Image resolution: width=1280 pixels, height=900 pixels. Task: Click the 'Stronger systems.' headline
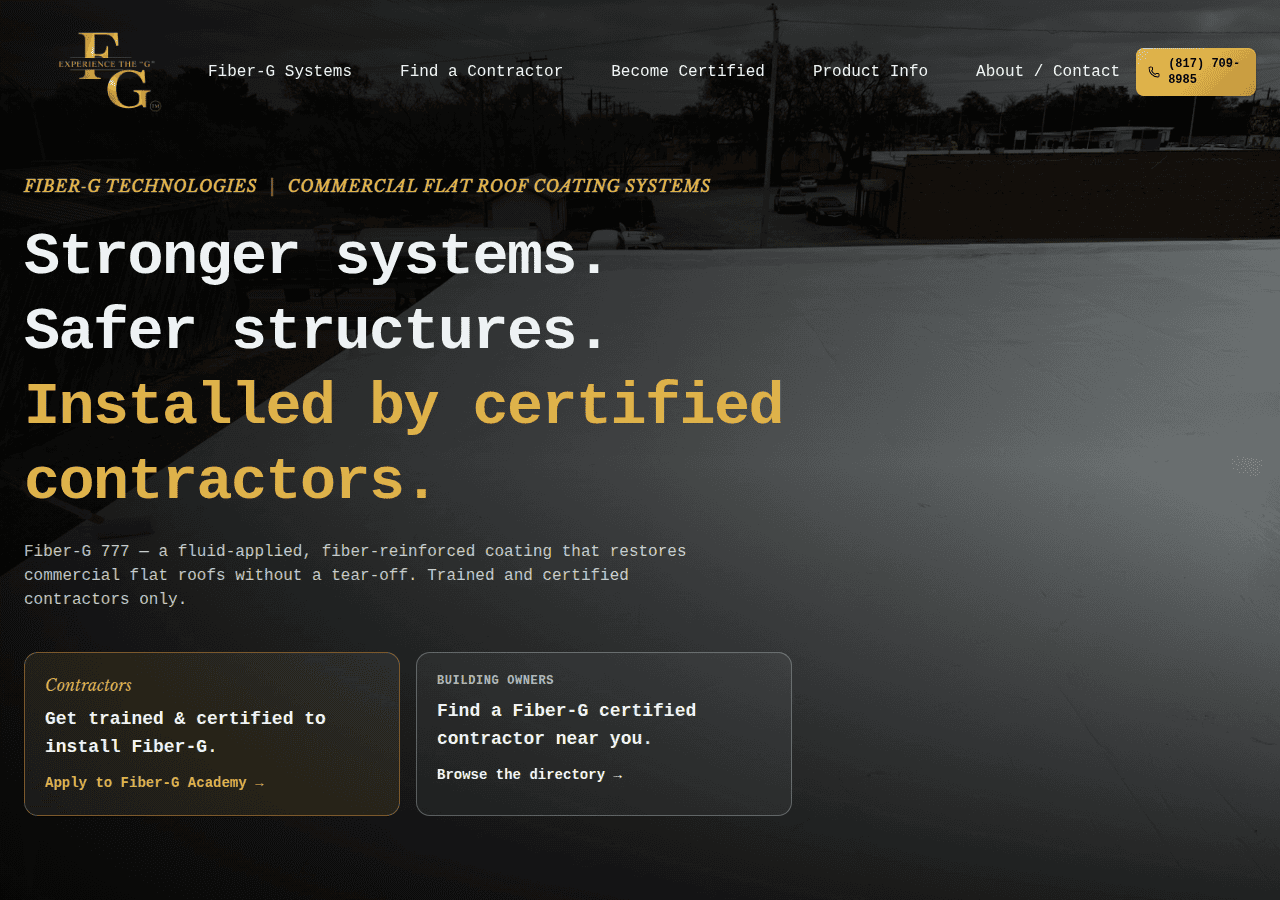(x=316, y=257)
